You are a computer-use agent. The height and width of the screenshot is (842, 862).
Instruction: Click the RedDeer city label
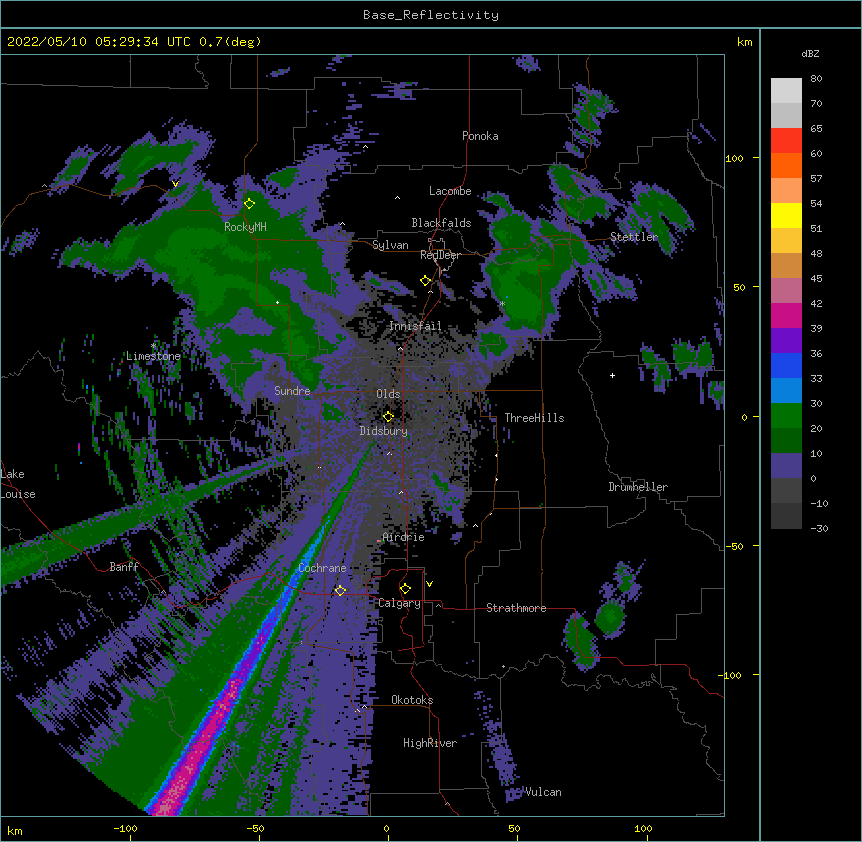440,255
